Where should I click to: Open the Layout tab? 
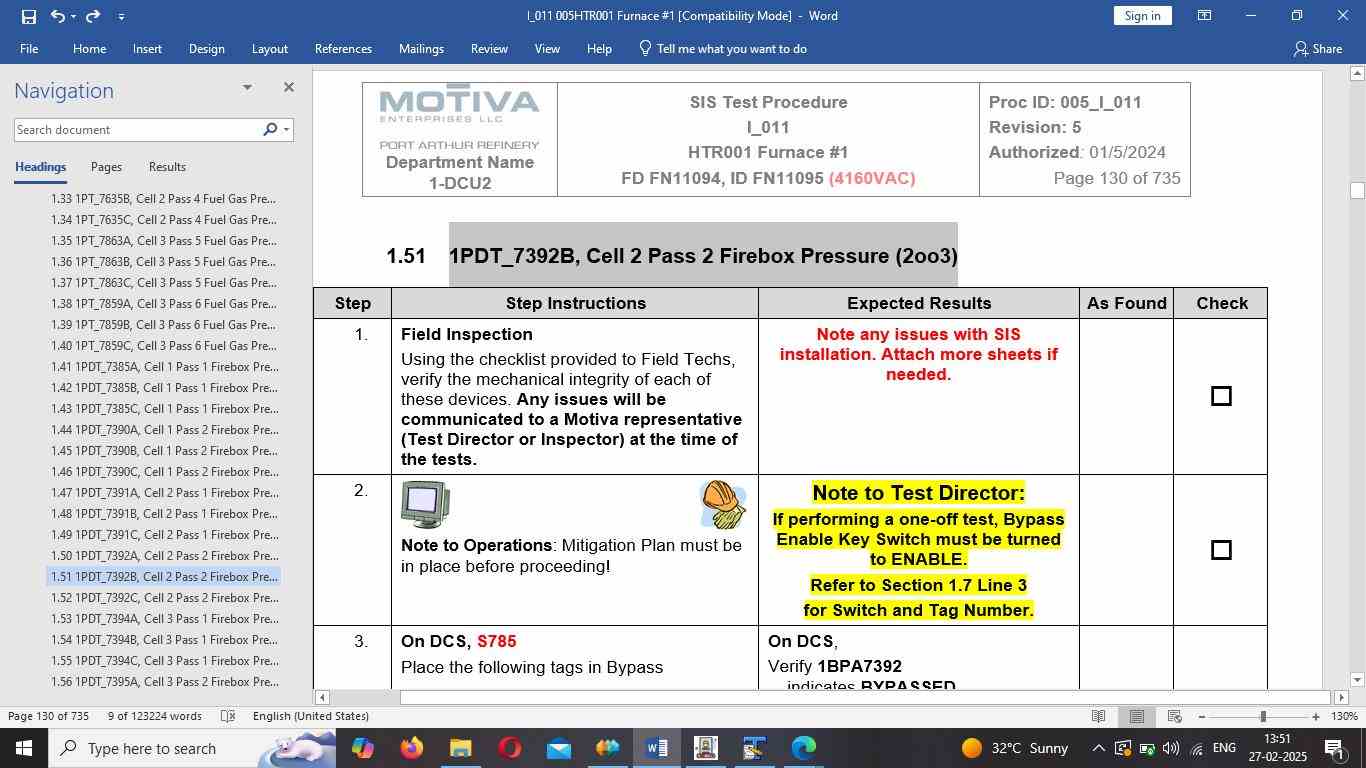pyautogui.click(x=269, y=49)
